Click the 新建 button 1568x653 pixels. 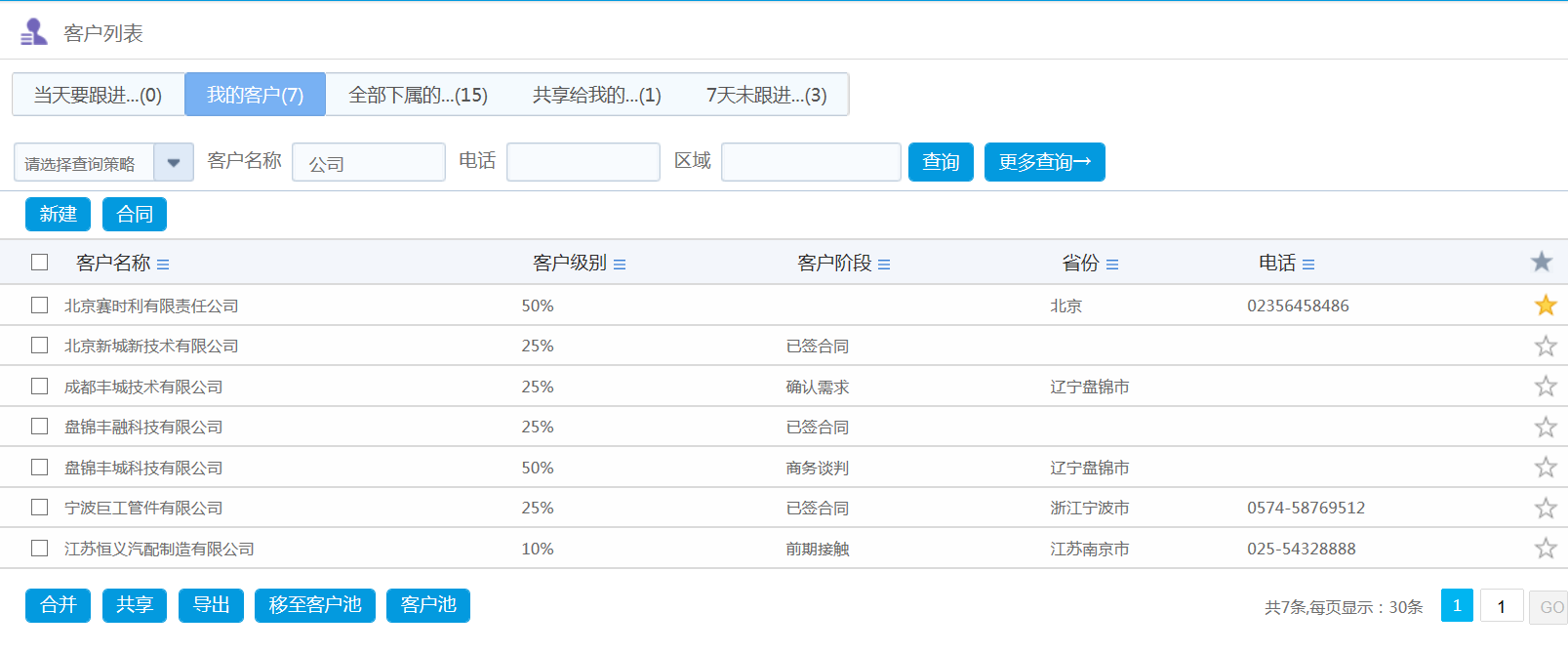click(x=58, y=214)
